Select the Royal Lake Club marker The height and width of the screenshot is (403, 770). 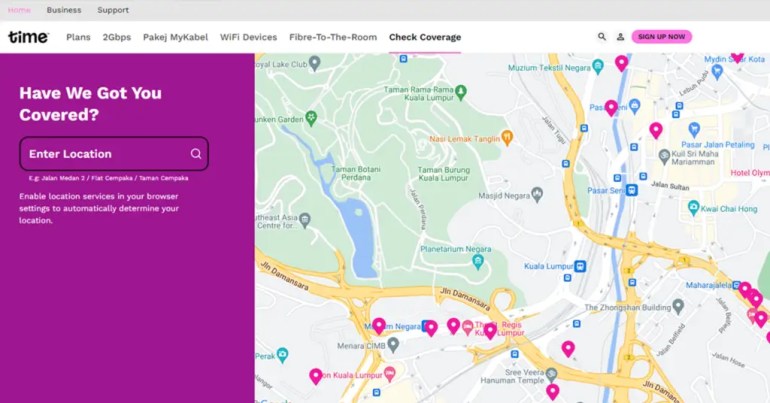click(x=314, y=63)
